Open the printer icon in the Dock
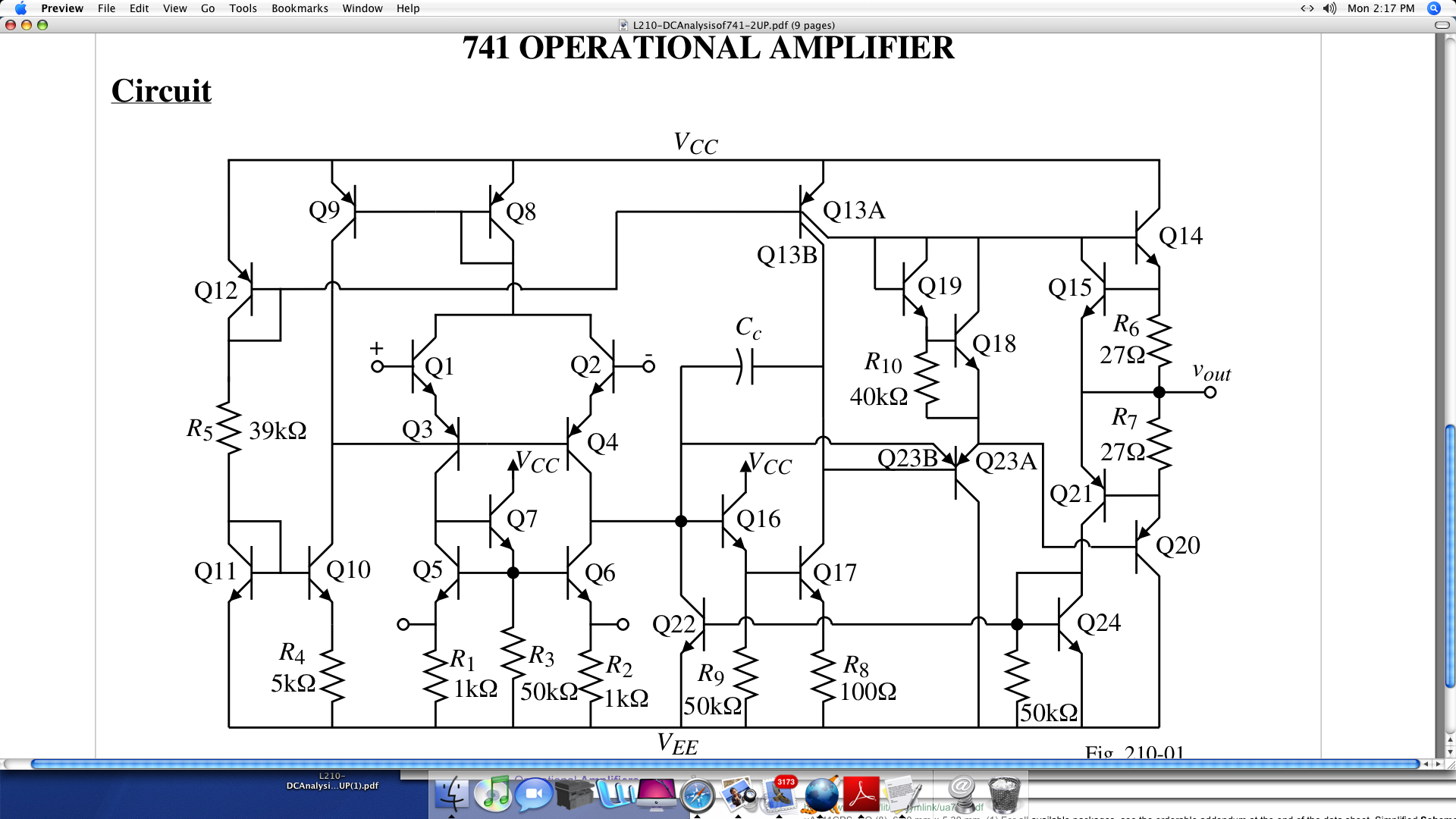 click(x=574, y=795)
